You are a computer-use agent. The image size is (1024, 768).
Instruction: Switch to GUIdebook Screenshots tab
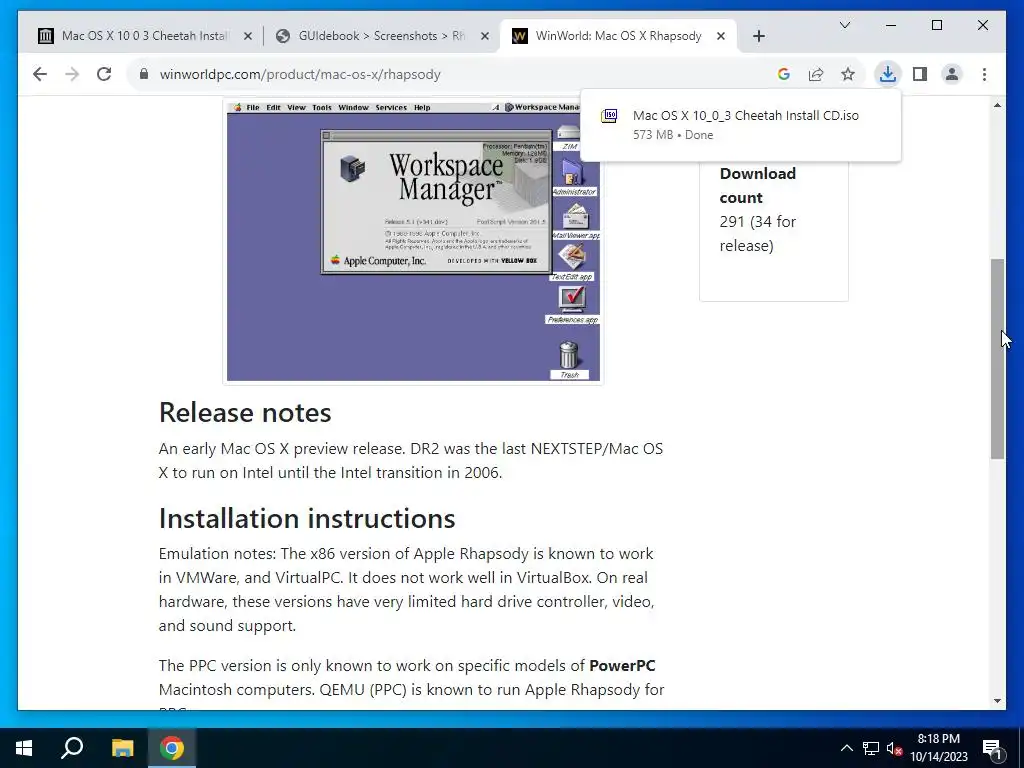382,36
